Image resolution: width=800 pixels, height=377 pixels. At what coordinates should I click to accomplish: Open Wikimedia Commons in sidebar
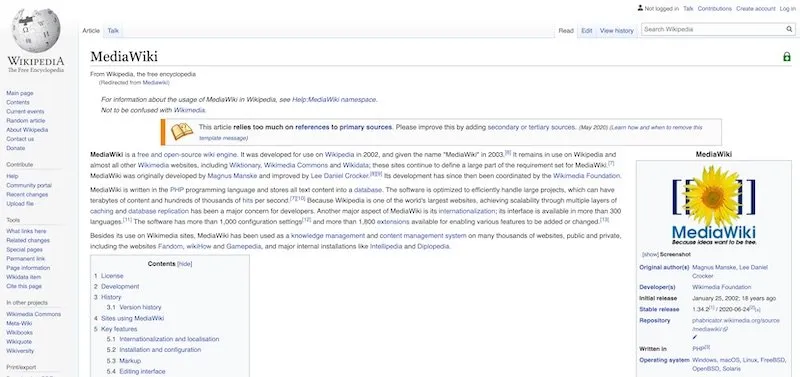33,315
